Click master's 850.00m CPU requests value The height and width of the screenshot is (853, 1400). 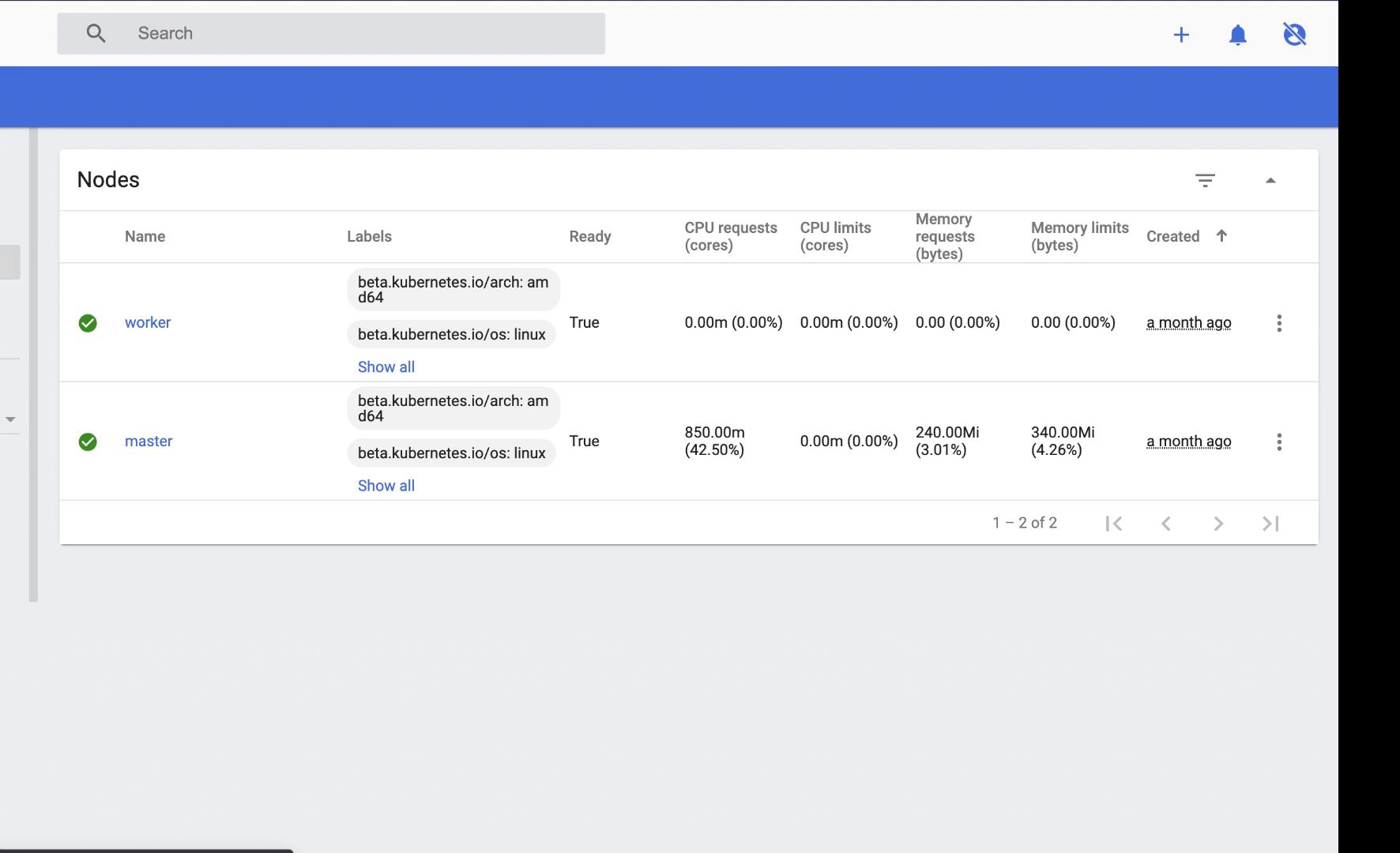coord(714,441)
